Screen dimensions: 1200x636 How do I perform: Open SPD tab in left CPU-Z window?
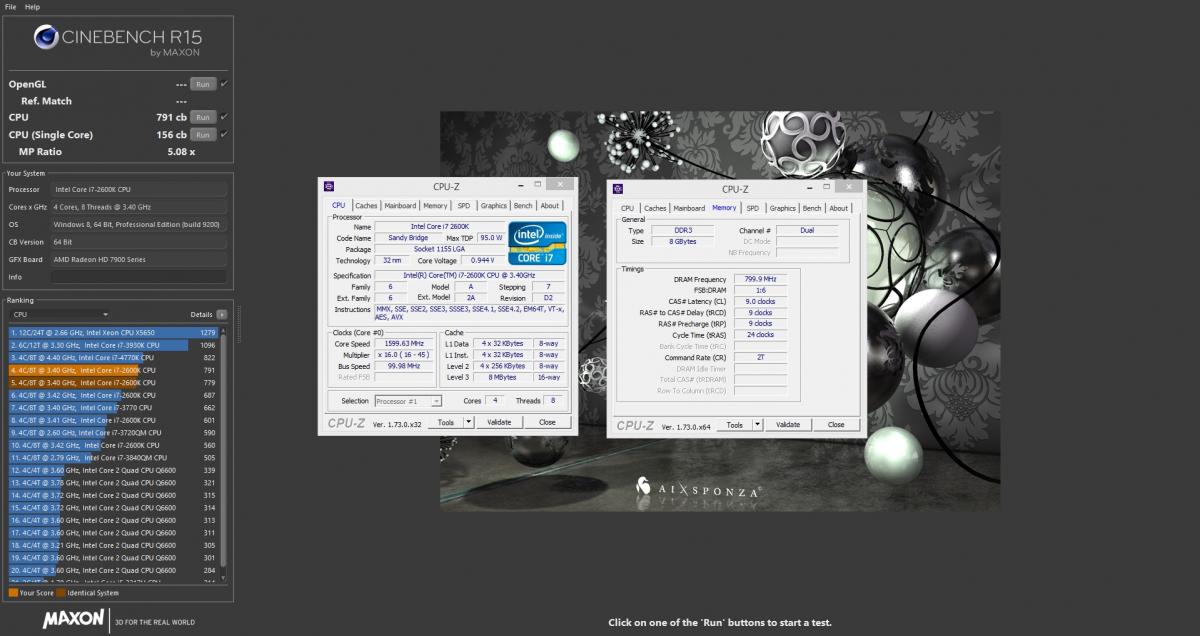[x=464, y=206]
